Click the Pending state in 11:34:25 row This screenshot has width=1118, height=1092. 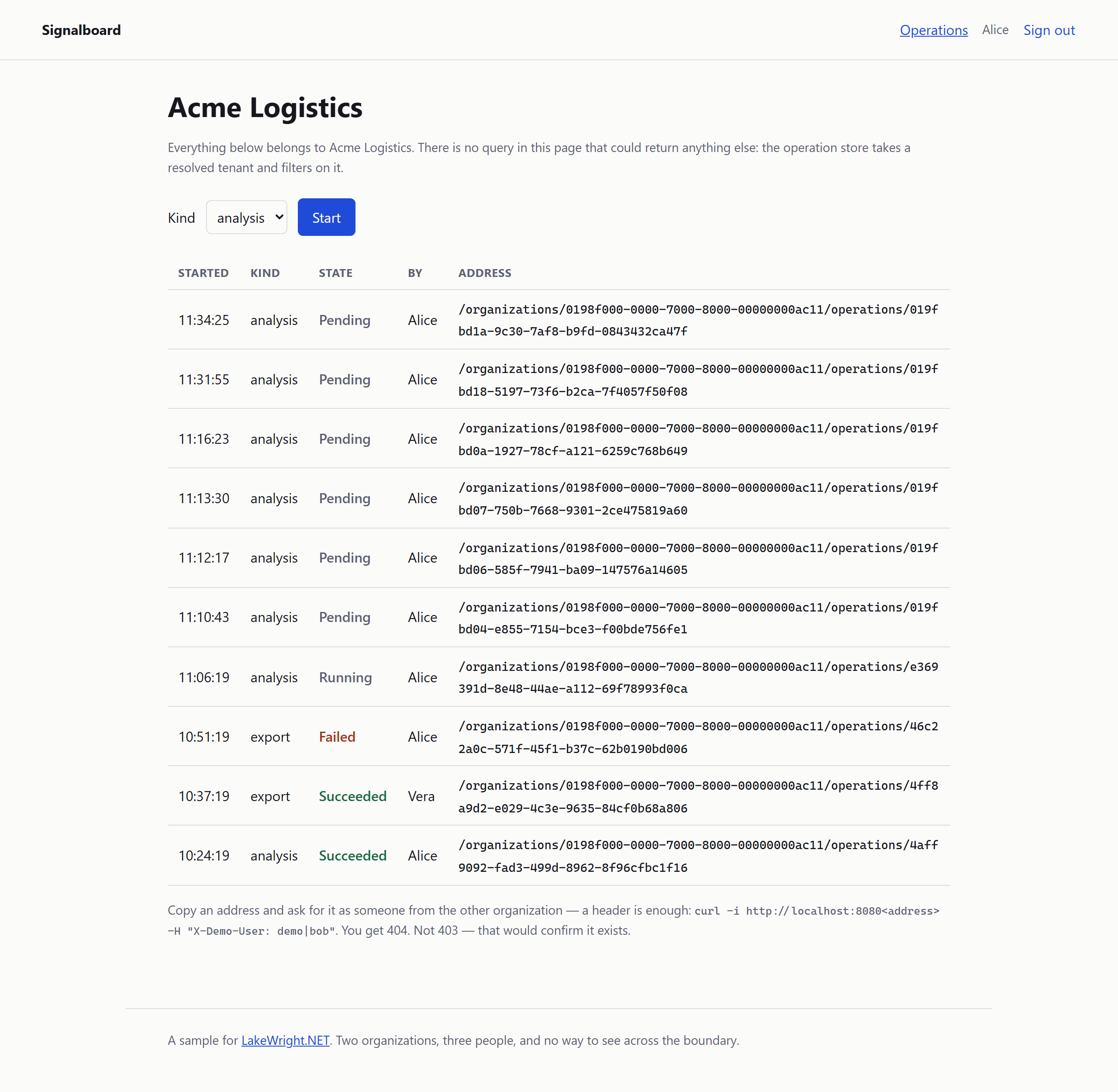[345, 320]
